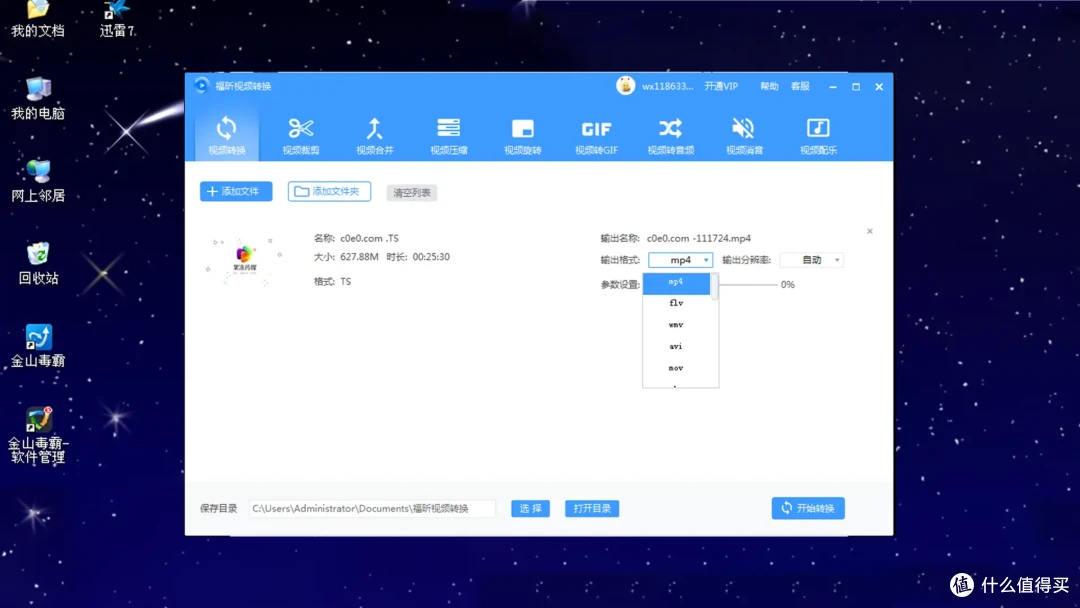Click the 格式: TS text

(x=333, y=282)
